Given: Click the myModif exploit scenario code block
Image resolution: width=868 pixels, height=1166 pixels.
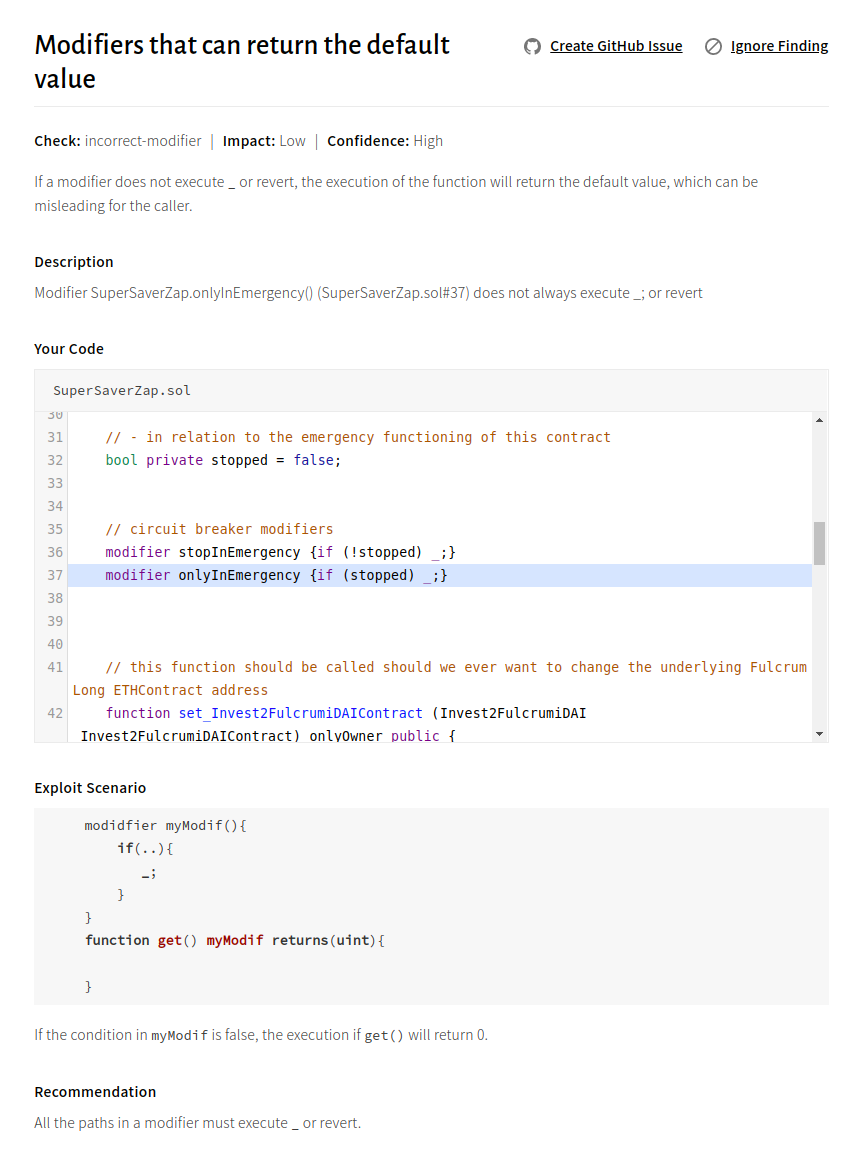Looking at the screenshot, I should (x=430, y=905).
